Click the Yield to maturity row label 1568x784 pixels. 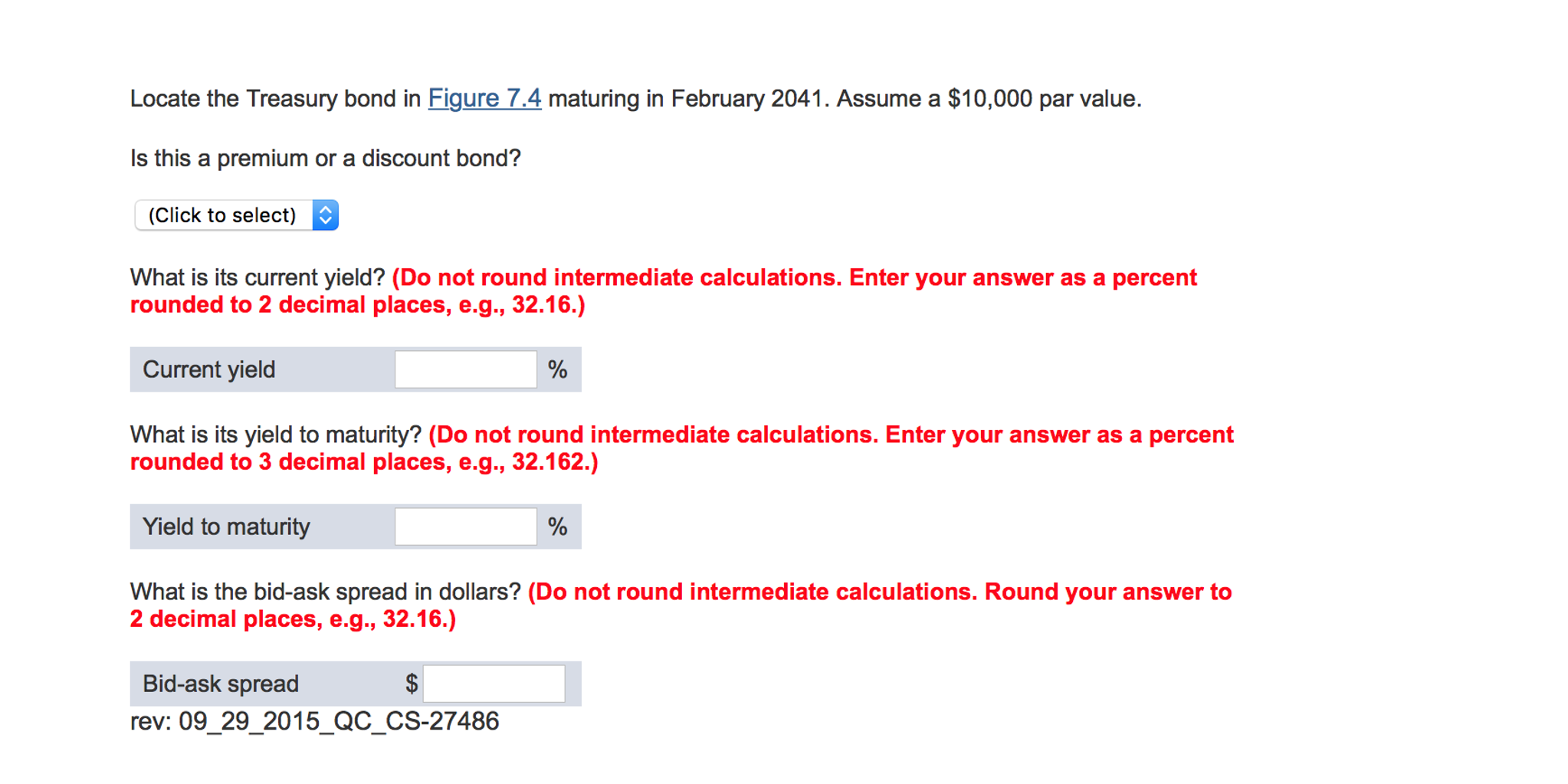coord(226,527)
